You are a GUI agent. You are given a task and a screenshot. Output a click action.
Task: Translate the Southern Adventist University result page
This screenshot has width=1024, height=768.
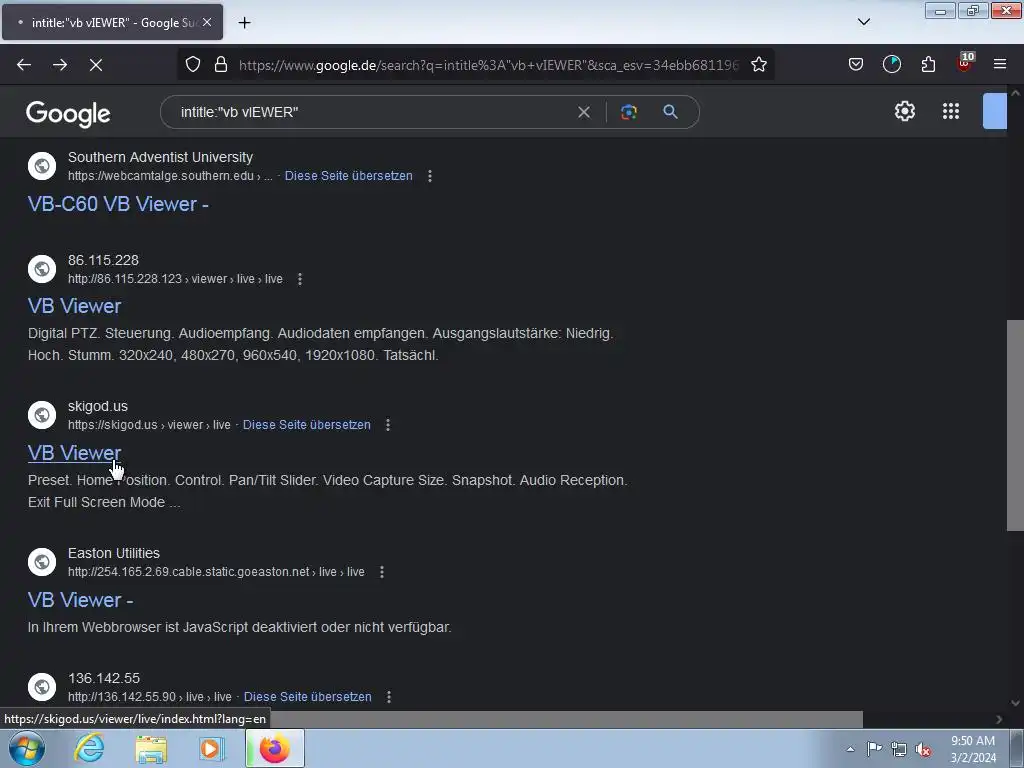[x=349, y=176]
